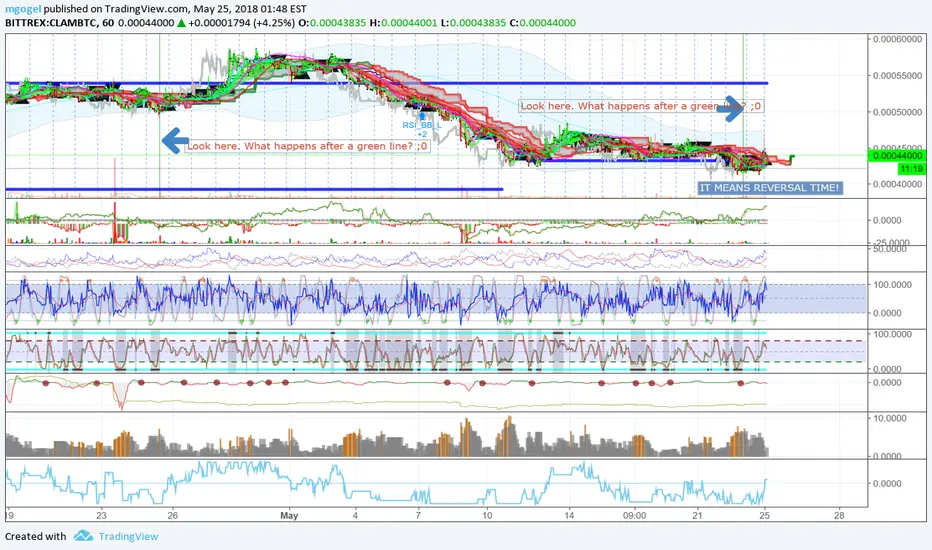Click the May label on the time axis
932x550 pixels.
pyautogui.click(x=289, y=516)
